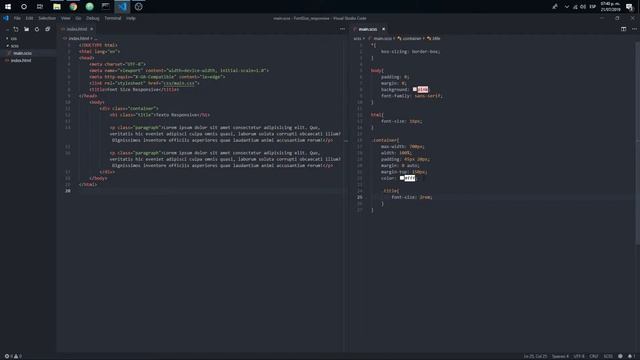Screen dimensions: 640x360
Task: Open the scss breadcrumb dropdown
Action: coord(359,38)
